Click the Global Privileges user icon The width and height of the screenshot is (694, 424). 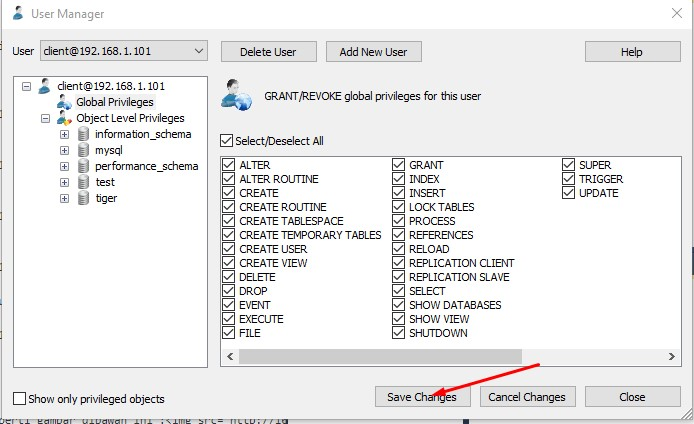point(64,102)
